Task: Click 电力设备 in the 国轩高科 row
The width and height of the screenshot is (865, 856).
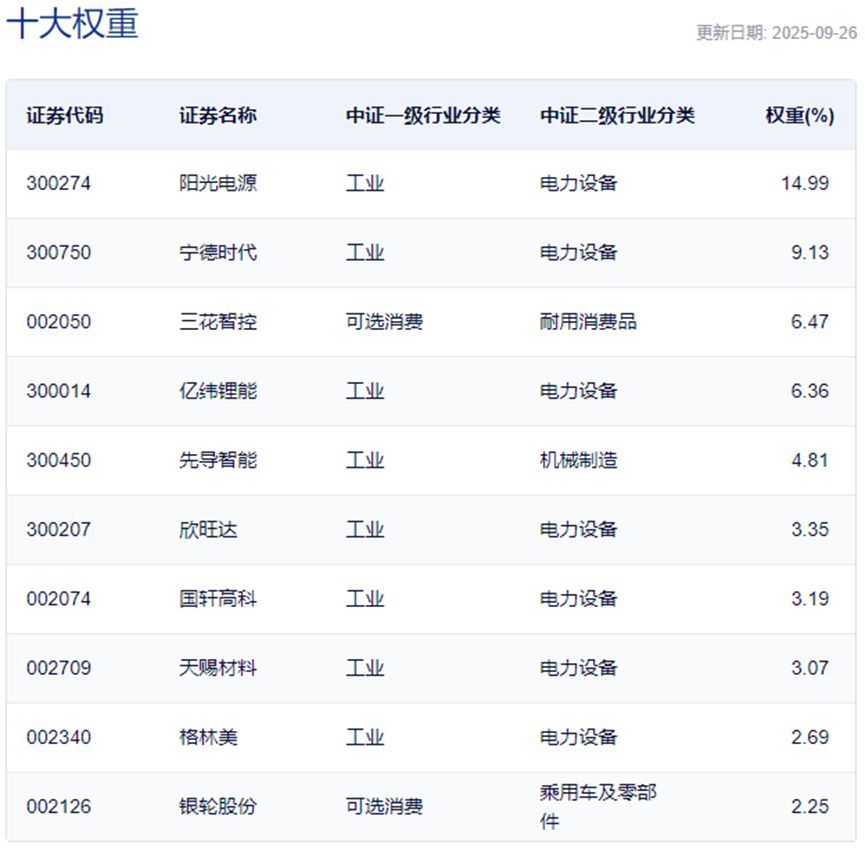Action: point(579,599)
